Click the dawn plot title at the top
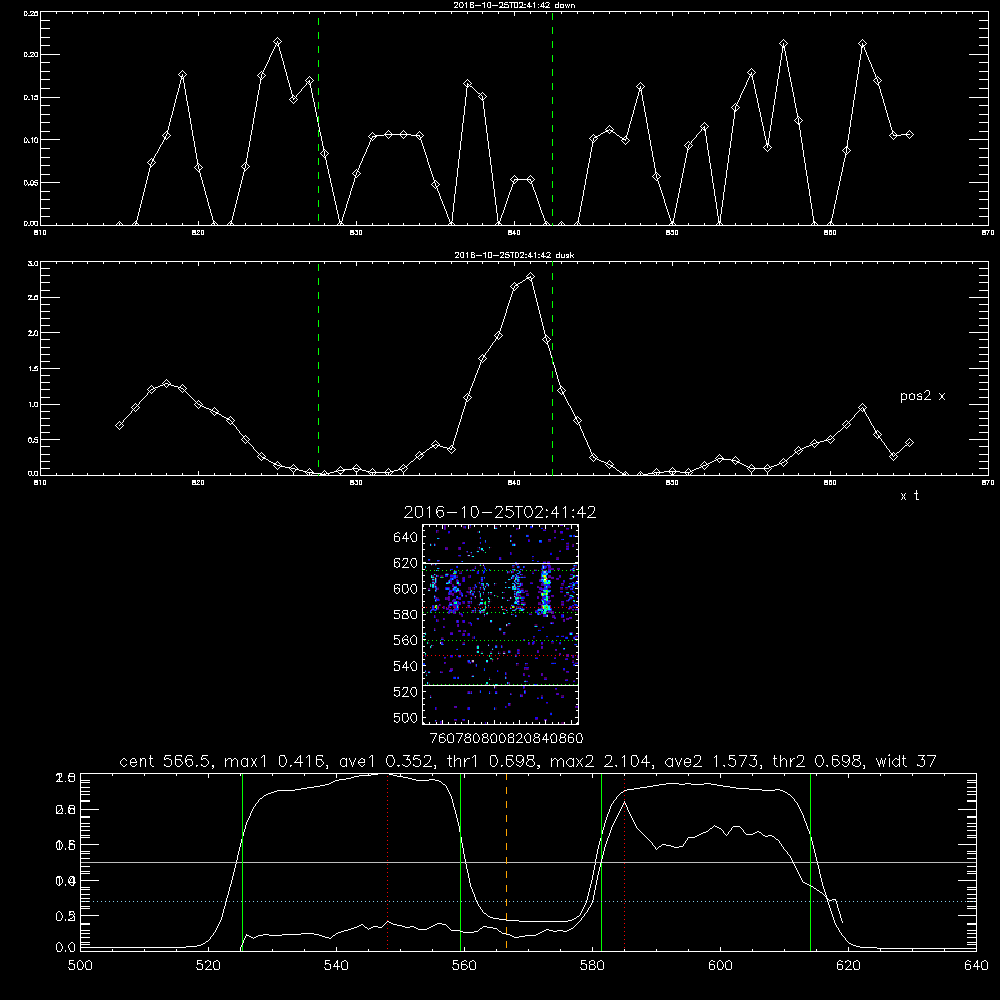The height and width of the screenshot is (1000, 1000). 515,5
